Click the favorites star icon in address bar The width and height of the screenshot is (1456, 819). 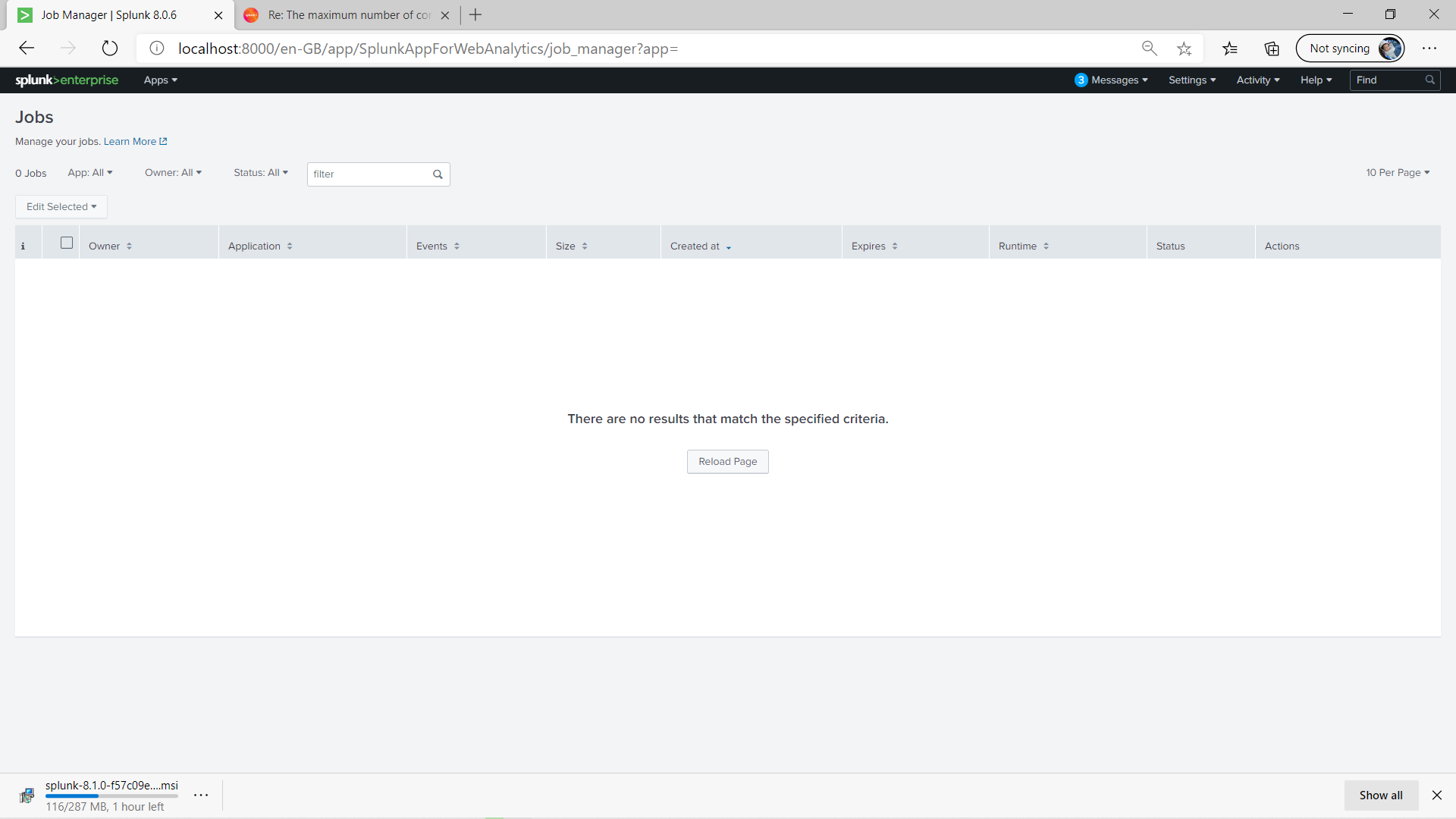(1184, 49)
